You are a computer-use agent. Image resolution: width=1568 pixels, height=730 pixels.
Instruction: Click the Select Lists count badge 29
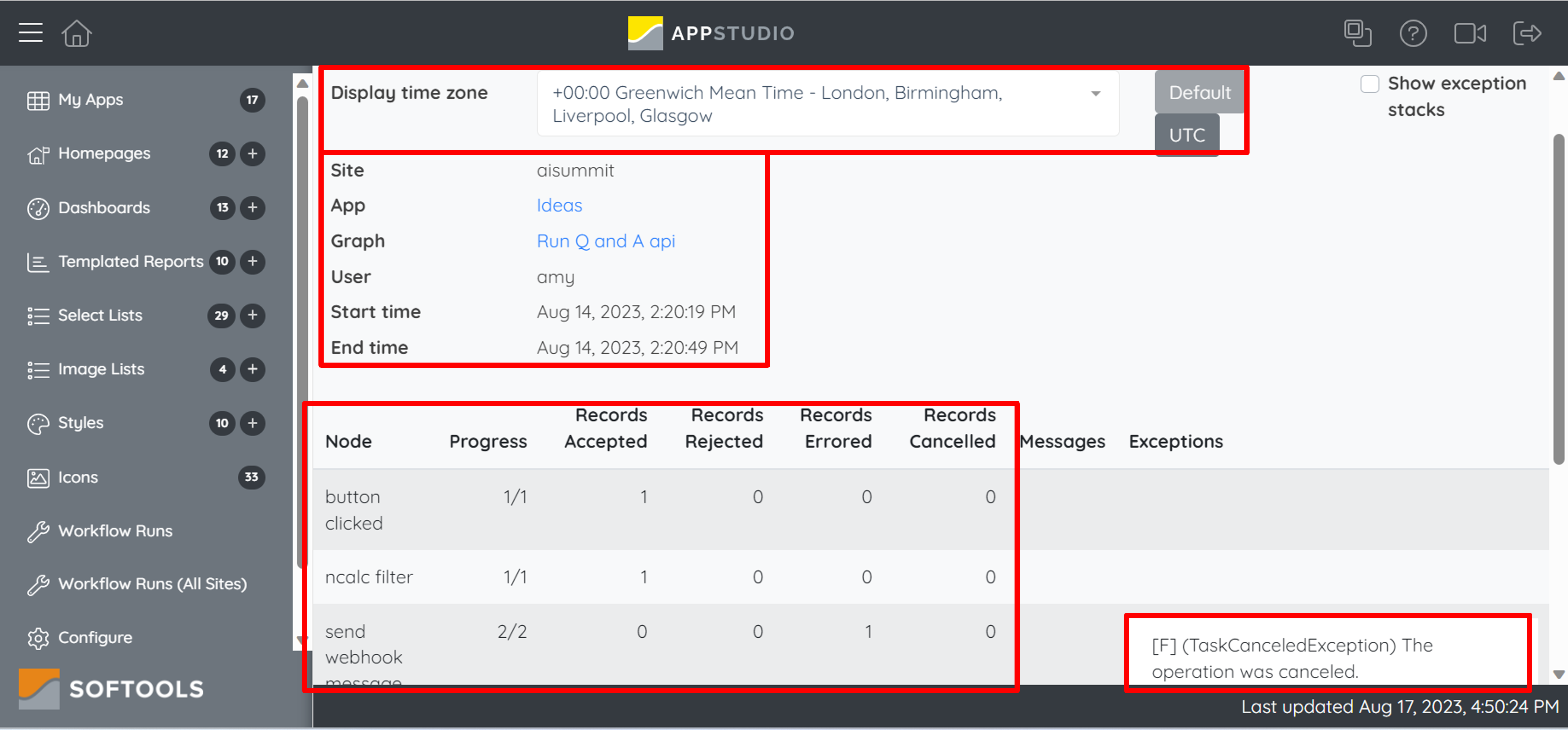222,315
